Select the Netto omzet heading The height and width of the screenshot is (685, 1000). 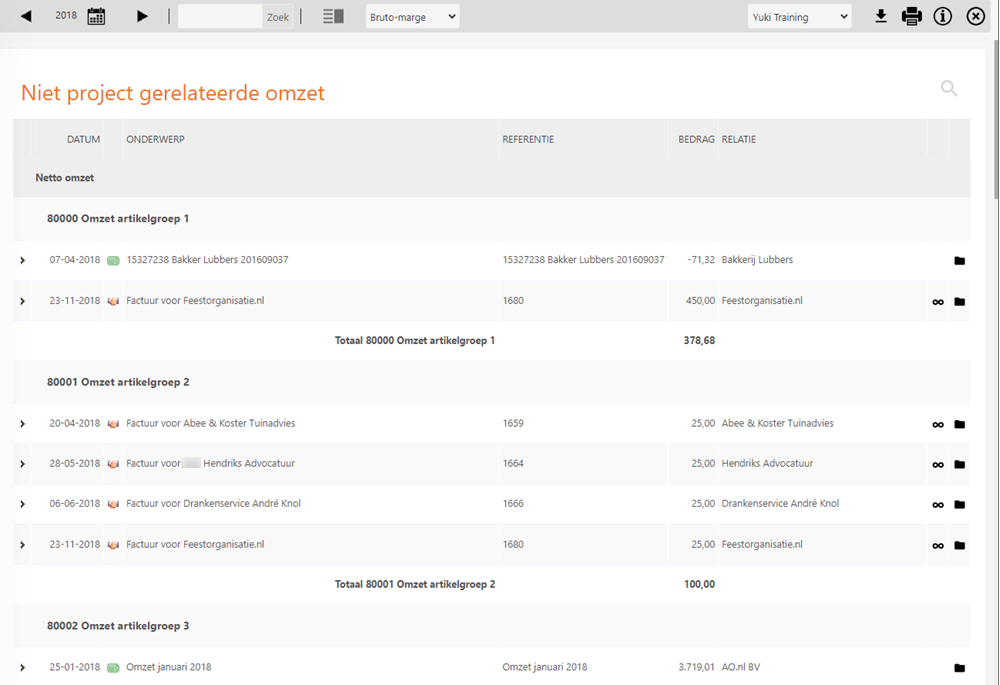(64, 177)
